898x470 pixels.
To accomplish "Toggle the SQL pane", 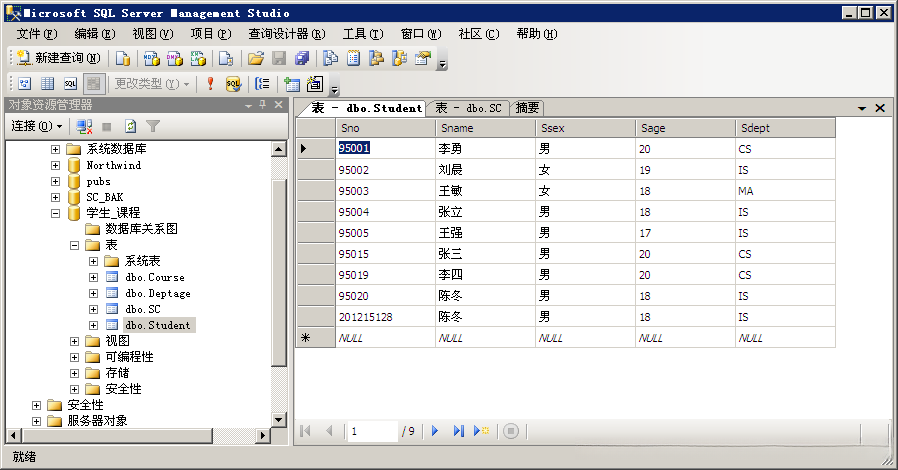I will 70,84.
